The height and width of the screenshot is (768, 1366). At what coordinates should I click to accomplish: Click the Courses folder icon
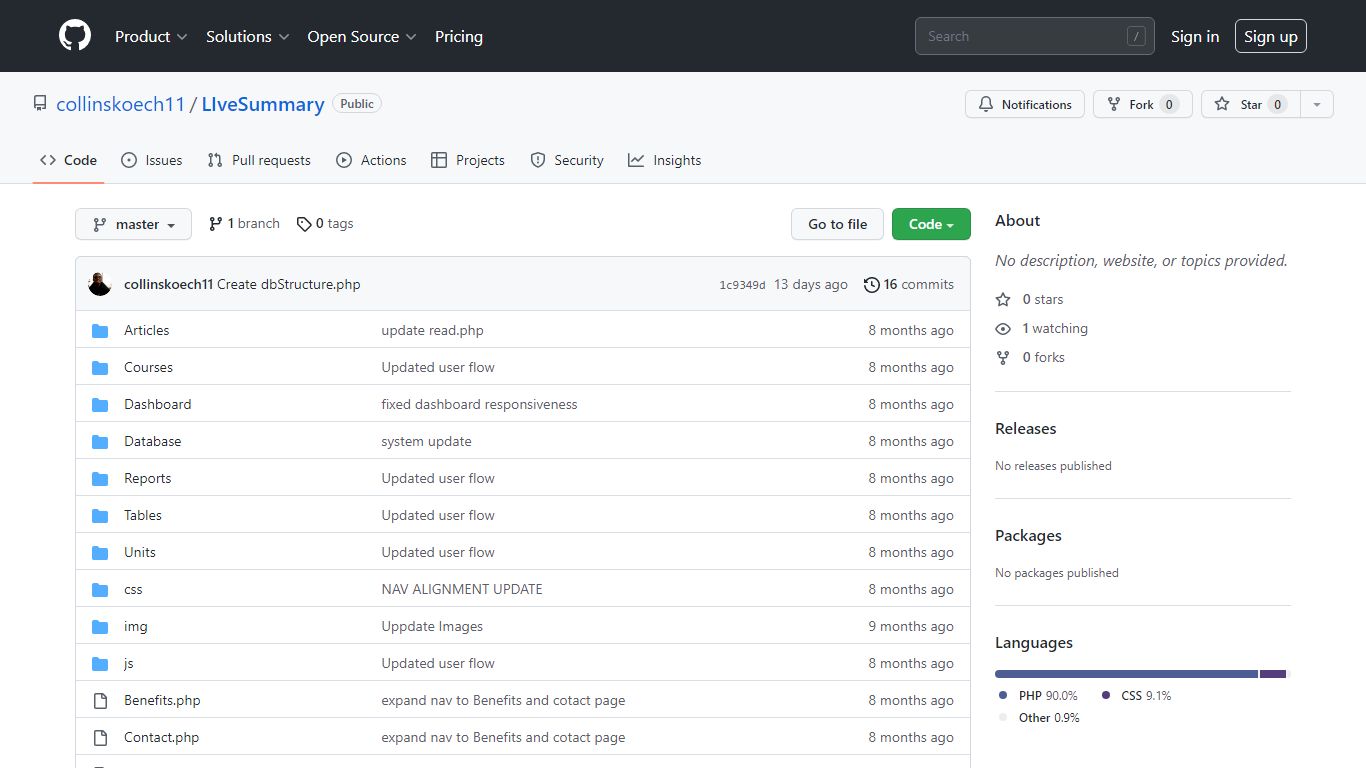click(100, 367)
